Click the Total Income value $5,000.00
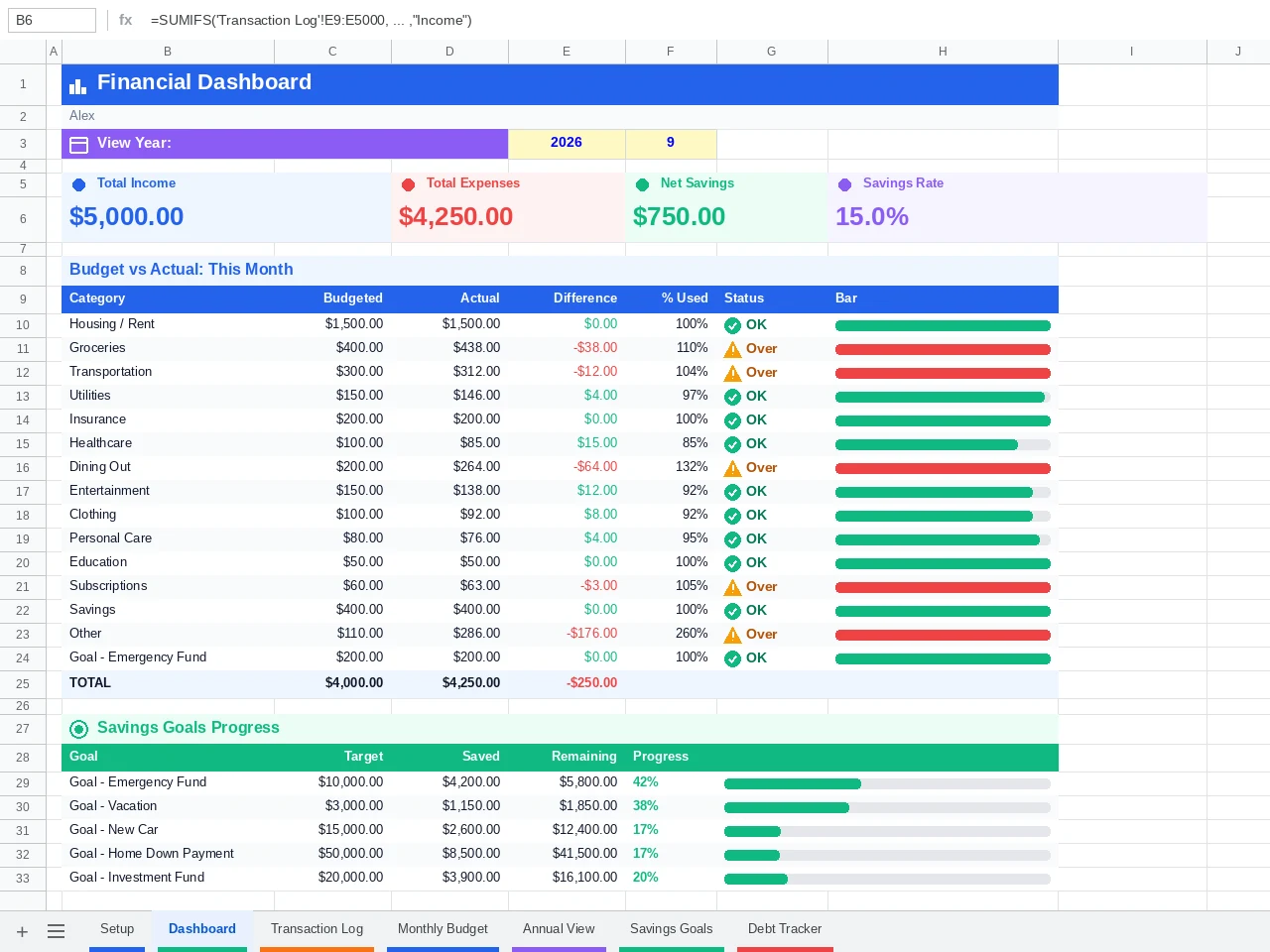 tap(127, 217)
